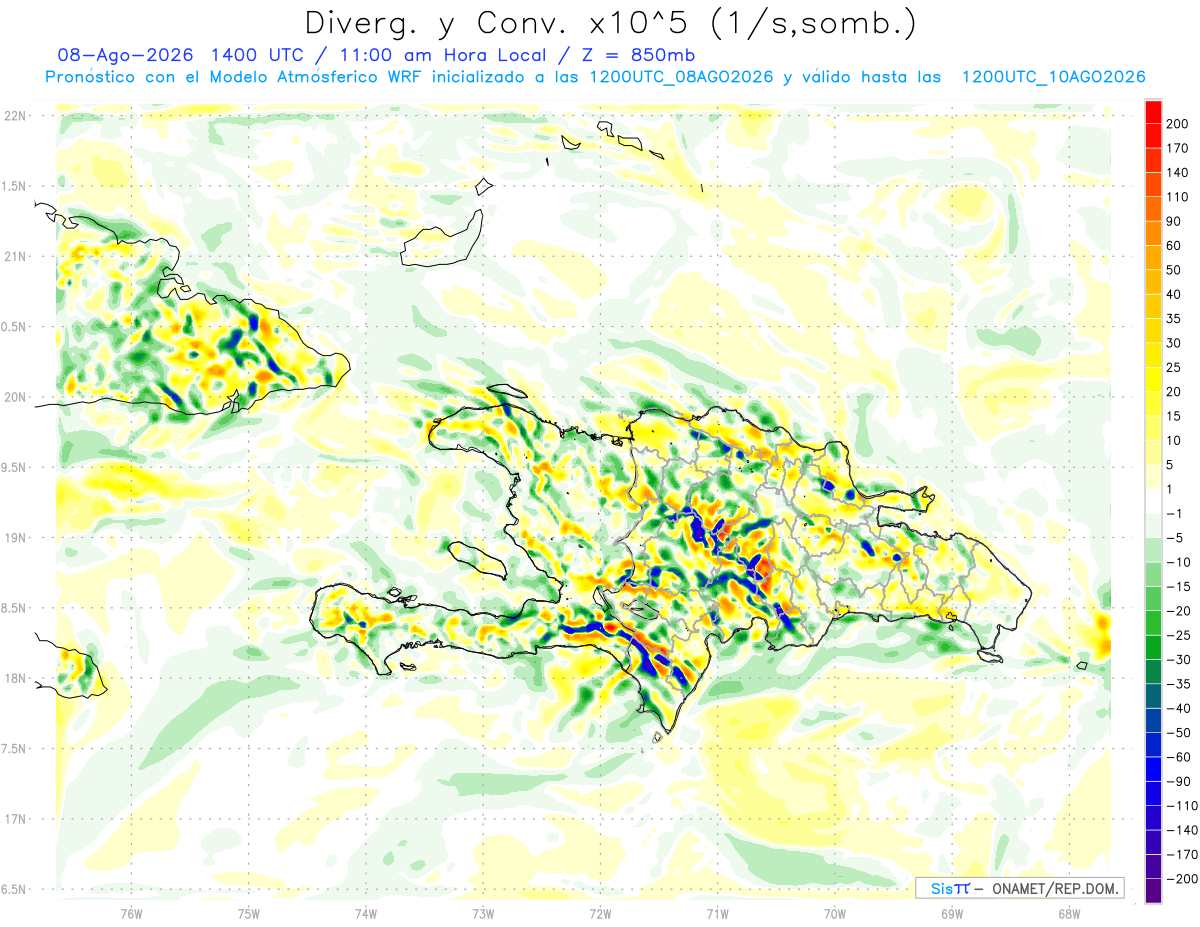Click the '19N' latitude label

[14, 537]
